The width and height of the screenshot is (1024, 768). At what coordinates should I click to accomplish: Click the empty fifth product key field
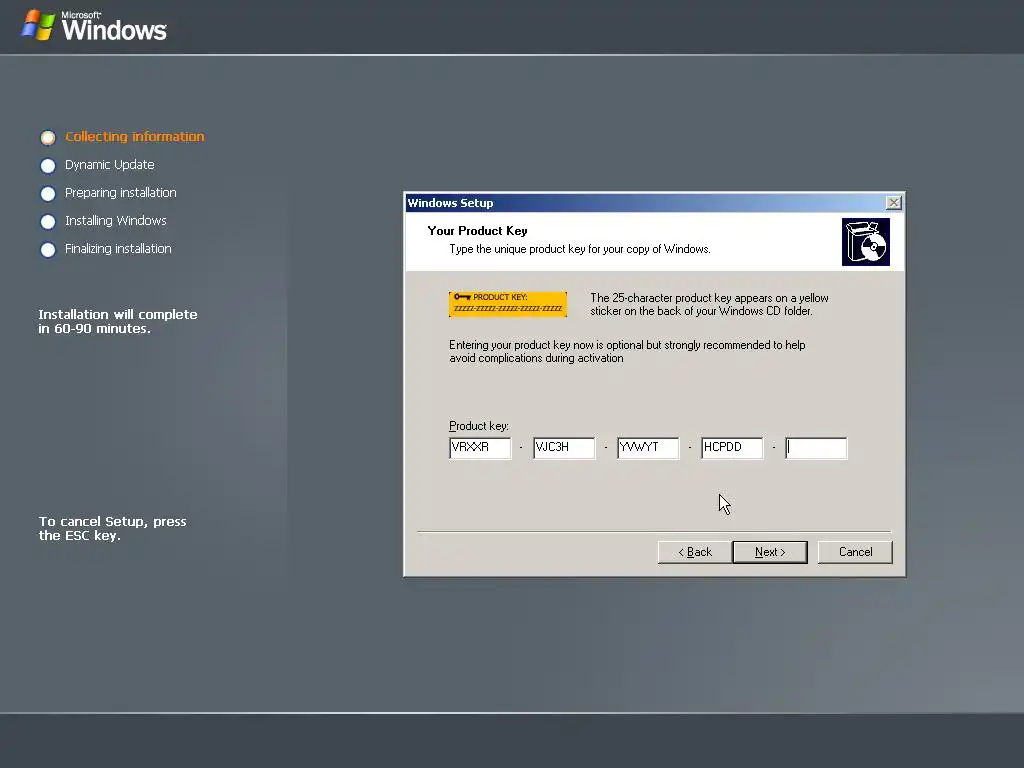pyautogui.click(x=816, y=448)
